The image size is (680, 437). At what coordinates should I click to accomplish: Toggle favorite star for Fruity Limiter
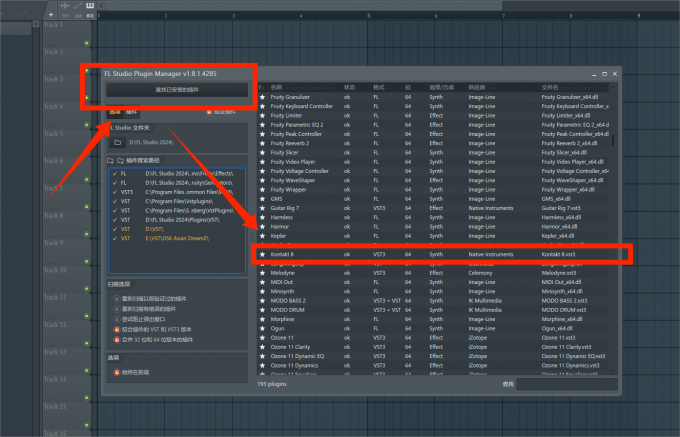pyautogui.click(x=262, y=116)
